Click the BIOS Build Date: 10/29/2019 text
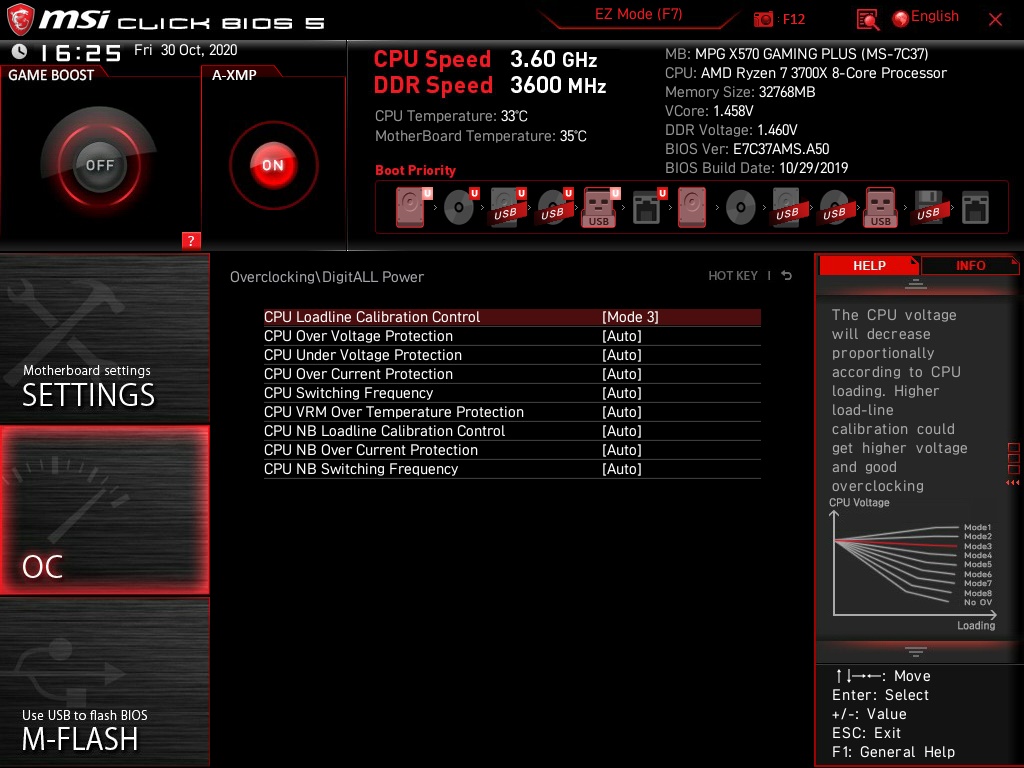 (x=756, y=168)
